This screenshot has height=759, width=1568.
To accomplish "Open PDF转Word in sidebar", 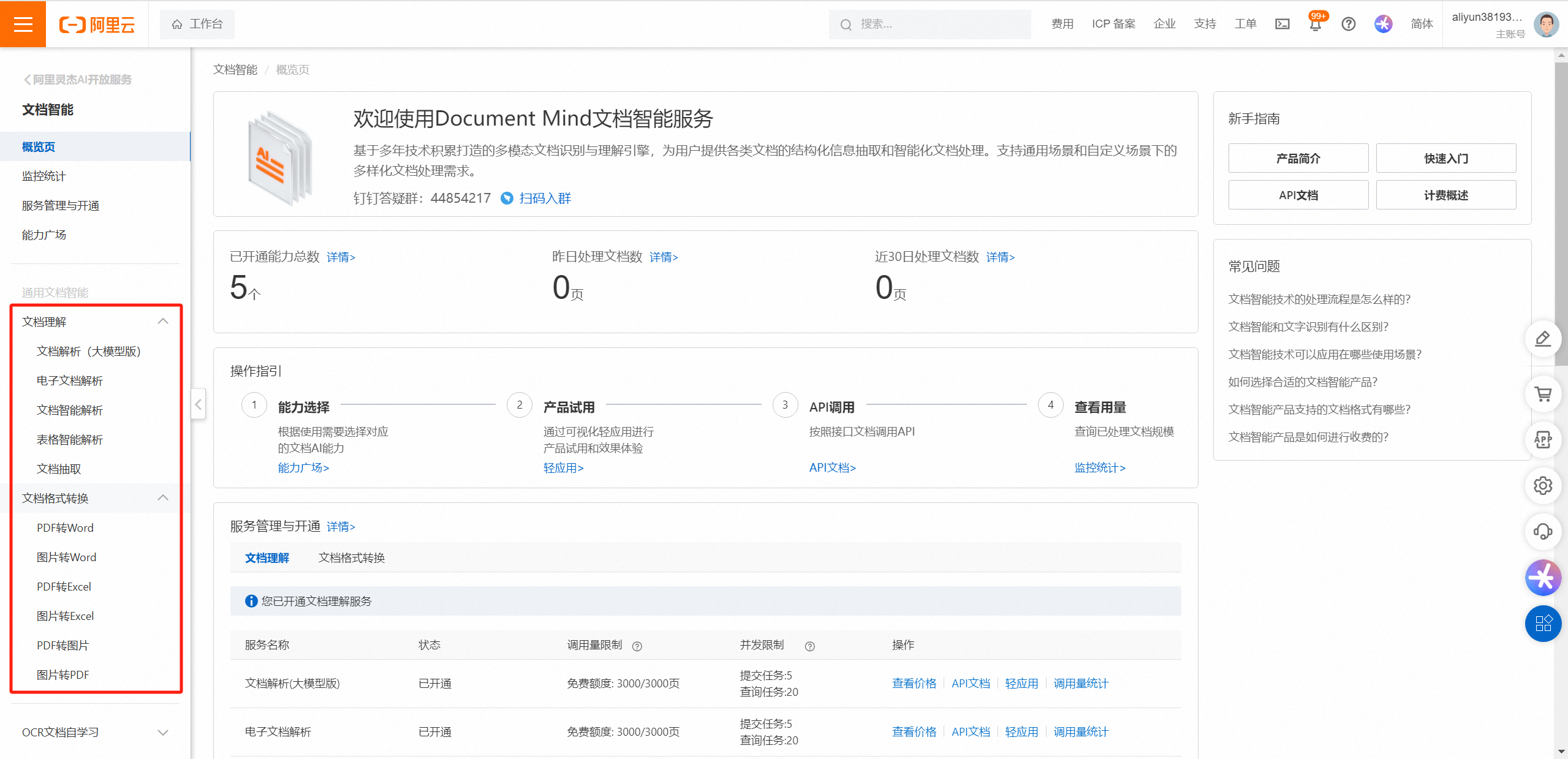I will click(65, 527).
